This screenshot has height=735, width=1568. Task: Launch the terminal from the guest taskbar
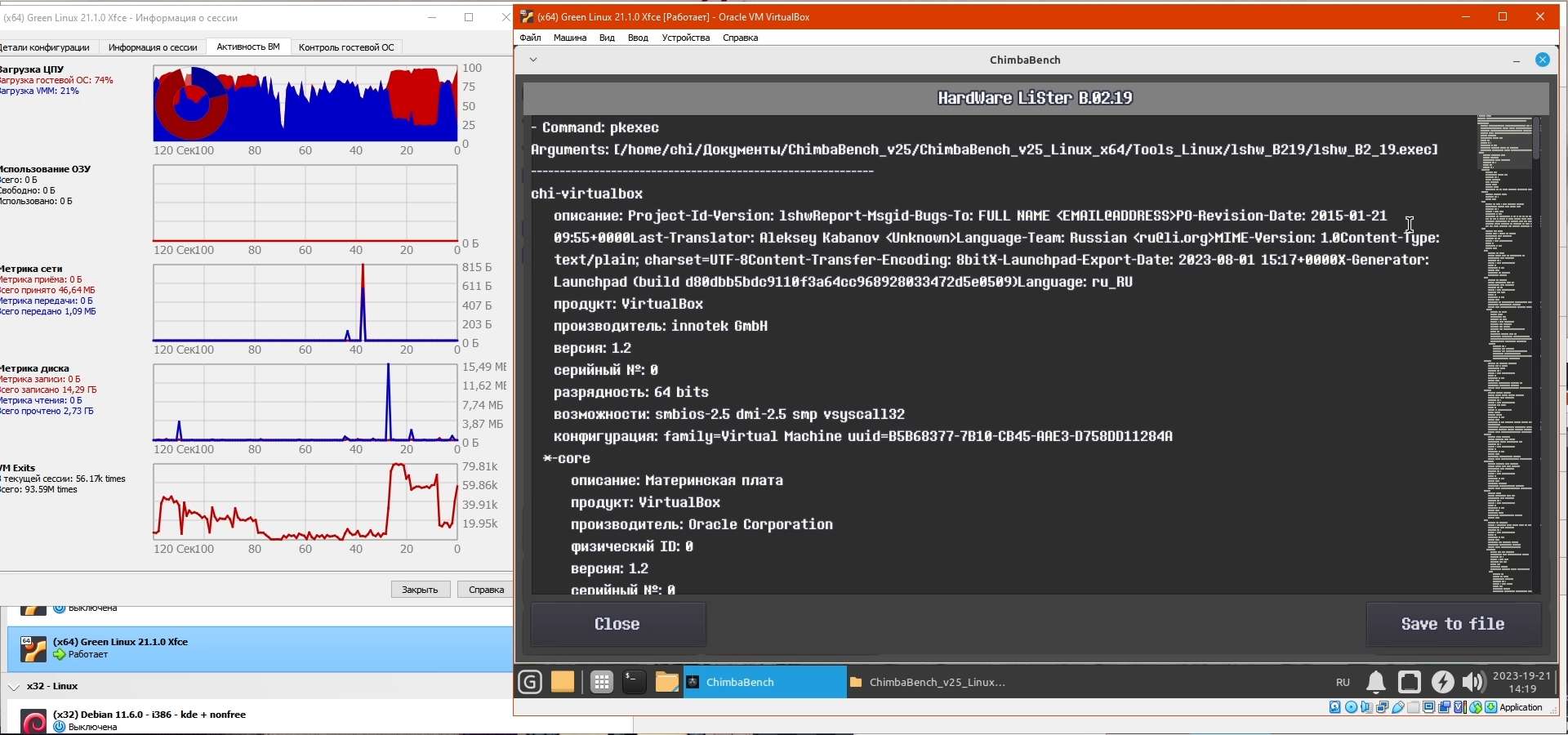[635, 682]
